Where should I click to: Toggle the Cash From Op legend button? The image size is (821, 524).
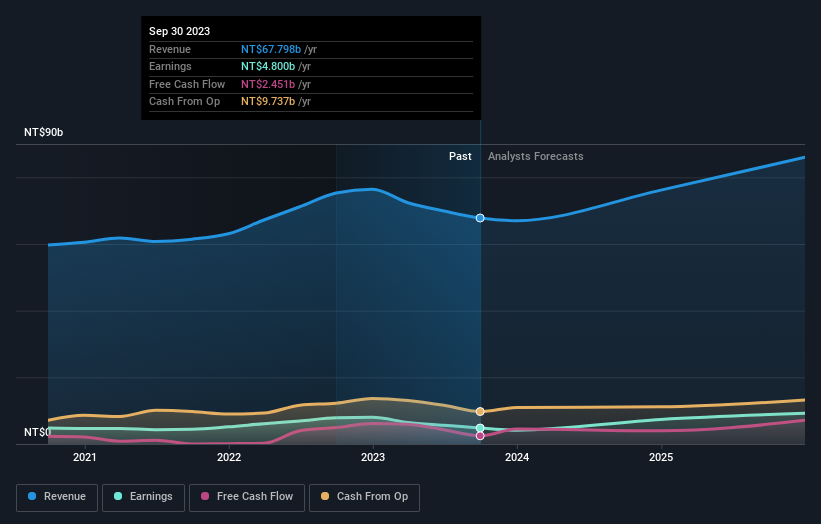[364, 497]
